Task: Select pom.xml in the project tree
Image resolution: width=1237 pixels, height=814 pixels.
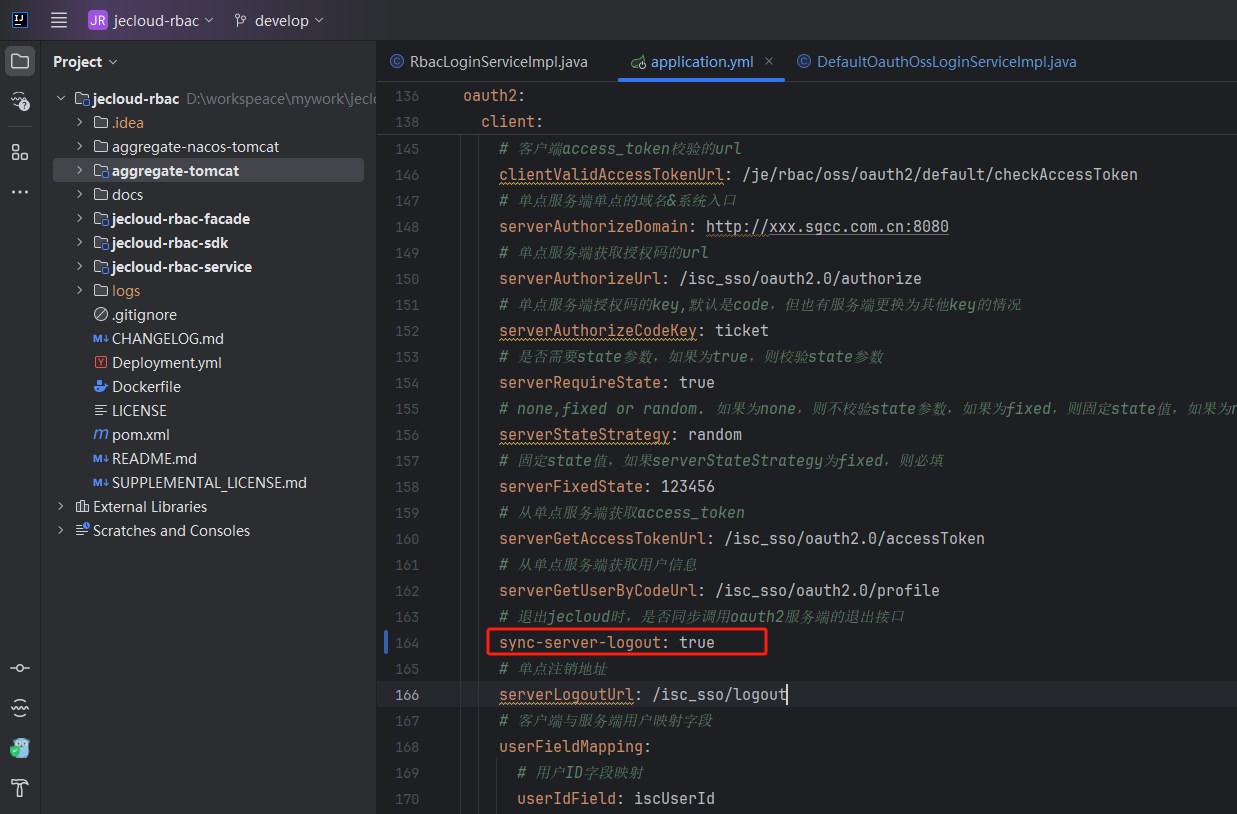Action: [140, 435]
